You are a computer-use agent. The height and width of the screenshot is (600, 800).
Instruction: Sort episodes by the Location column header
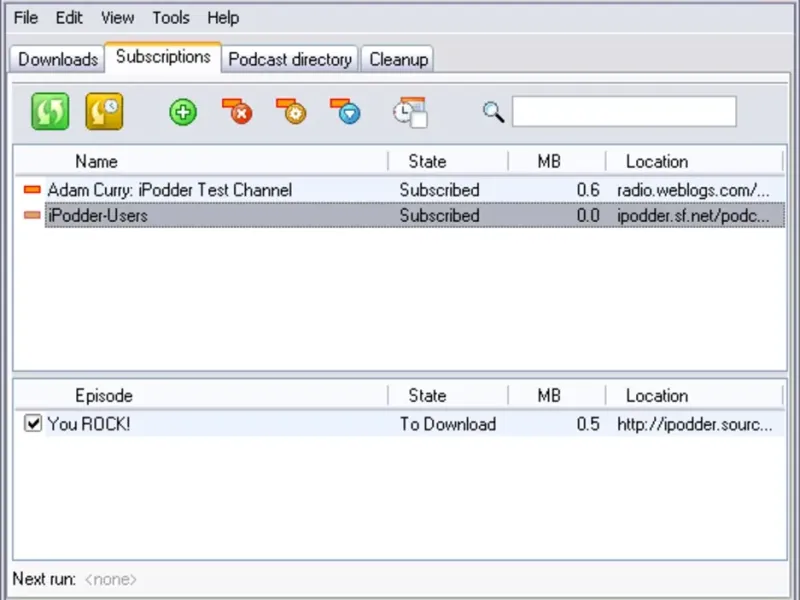[694, 395]
